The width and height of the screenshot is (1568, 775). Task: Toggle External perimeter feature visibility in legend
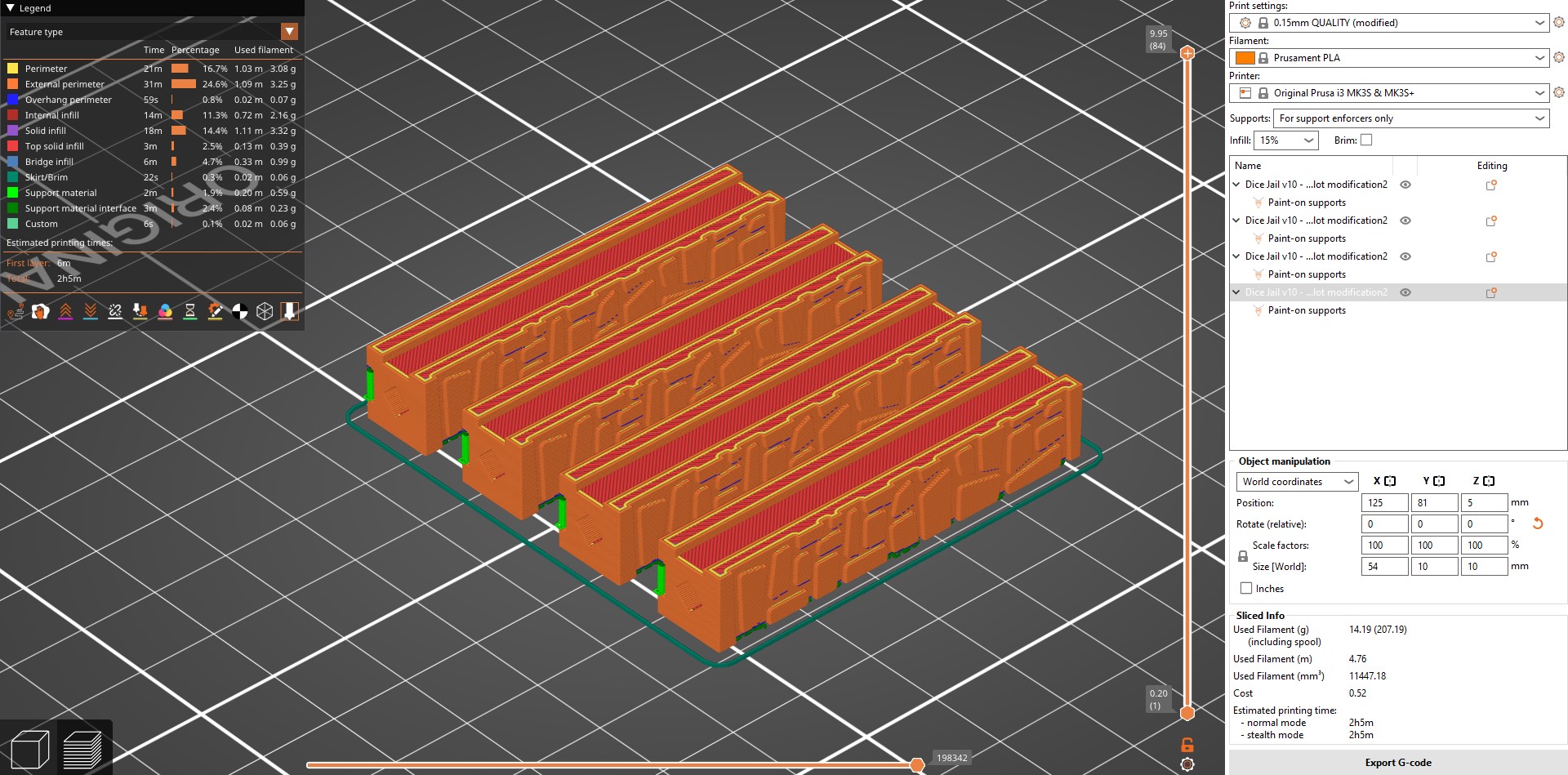(152, 84)
